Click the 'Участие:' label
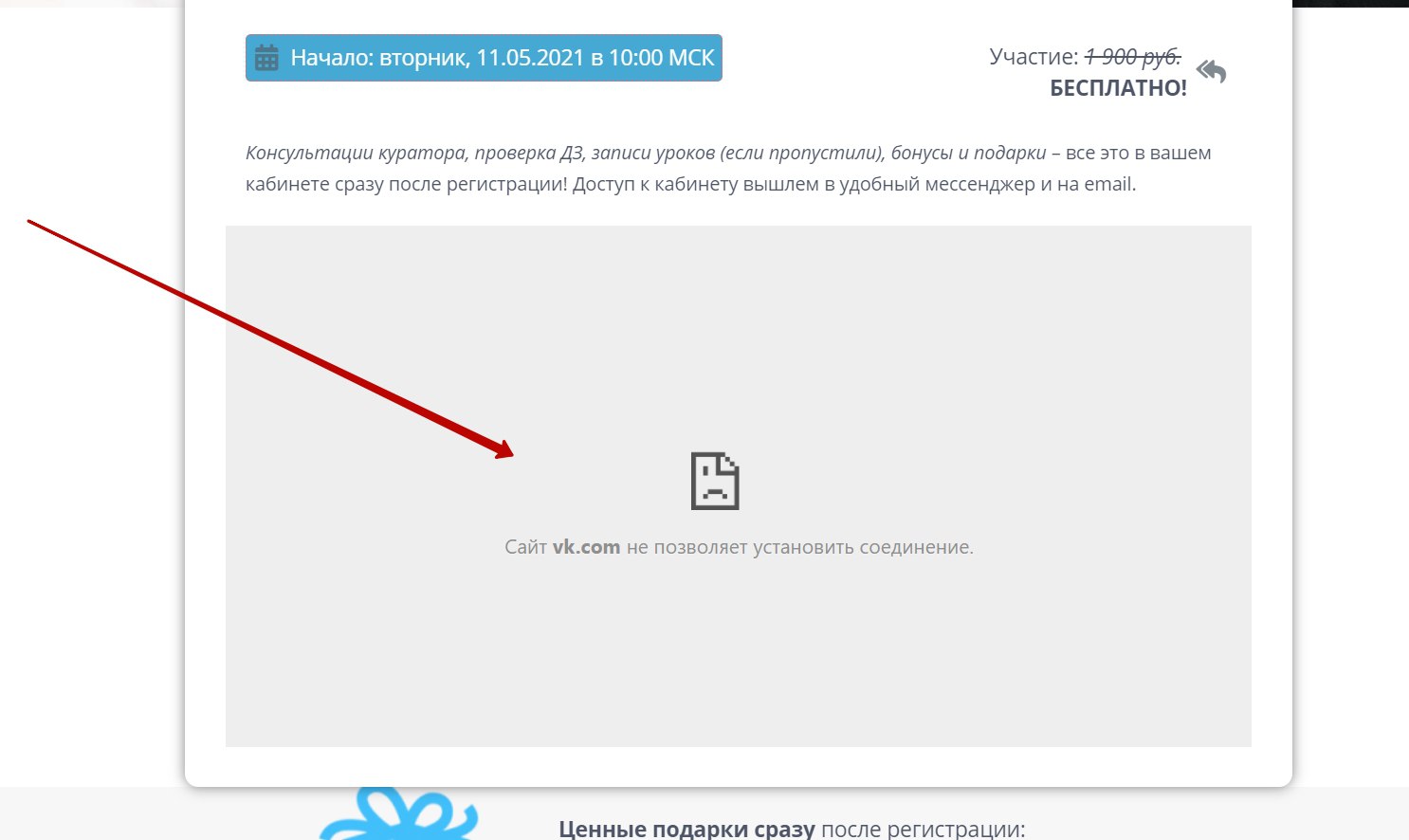This screenshot has height=840, width=1409. click(x=1034, y=57)
